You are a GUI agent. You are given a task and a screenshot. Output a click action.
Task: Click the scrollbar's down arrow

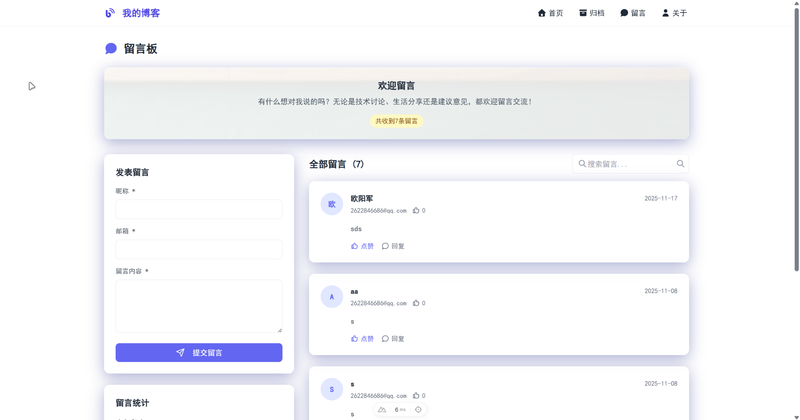796,417
